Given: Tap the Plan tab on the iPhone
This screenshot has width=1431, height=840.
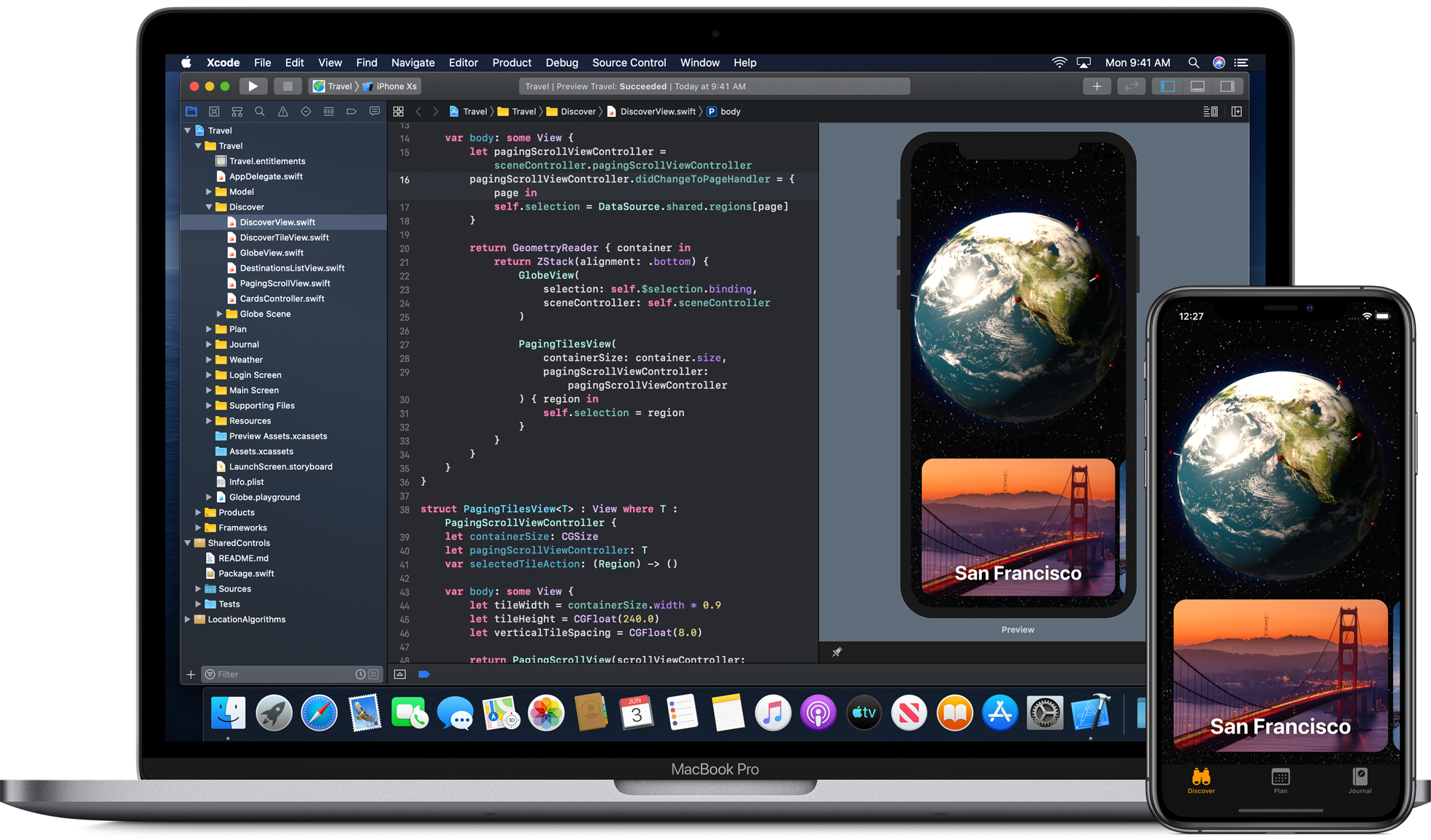Looking at the screenshot, I should click(x=1281, y=781).
